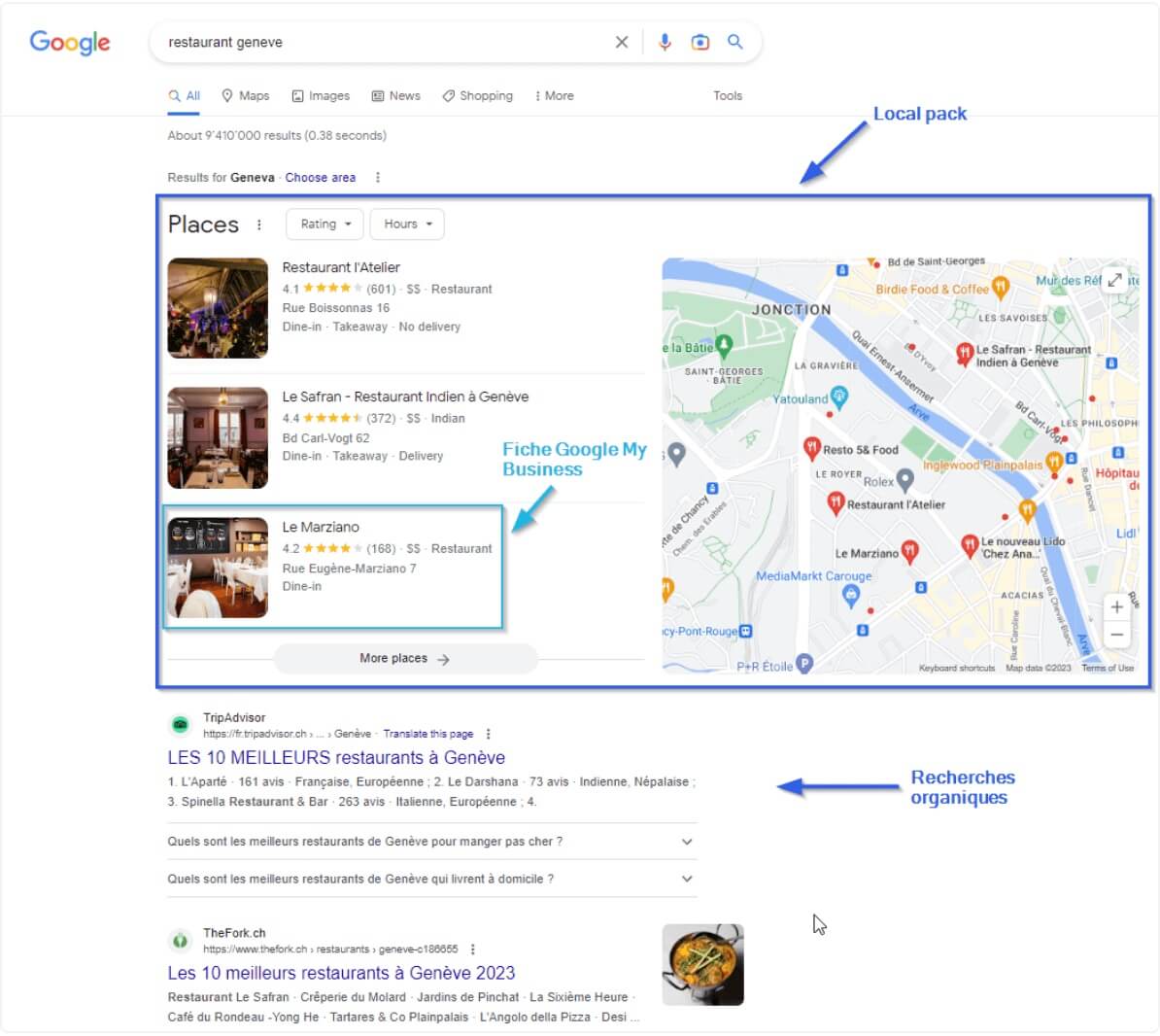Click MediaMarkt Carouge blue shopping pin

click(851, 596)
